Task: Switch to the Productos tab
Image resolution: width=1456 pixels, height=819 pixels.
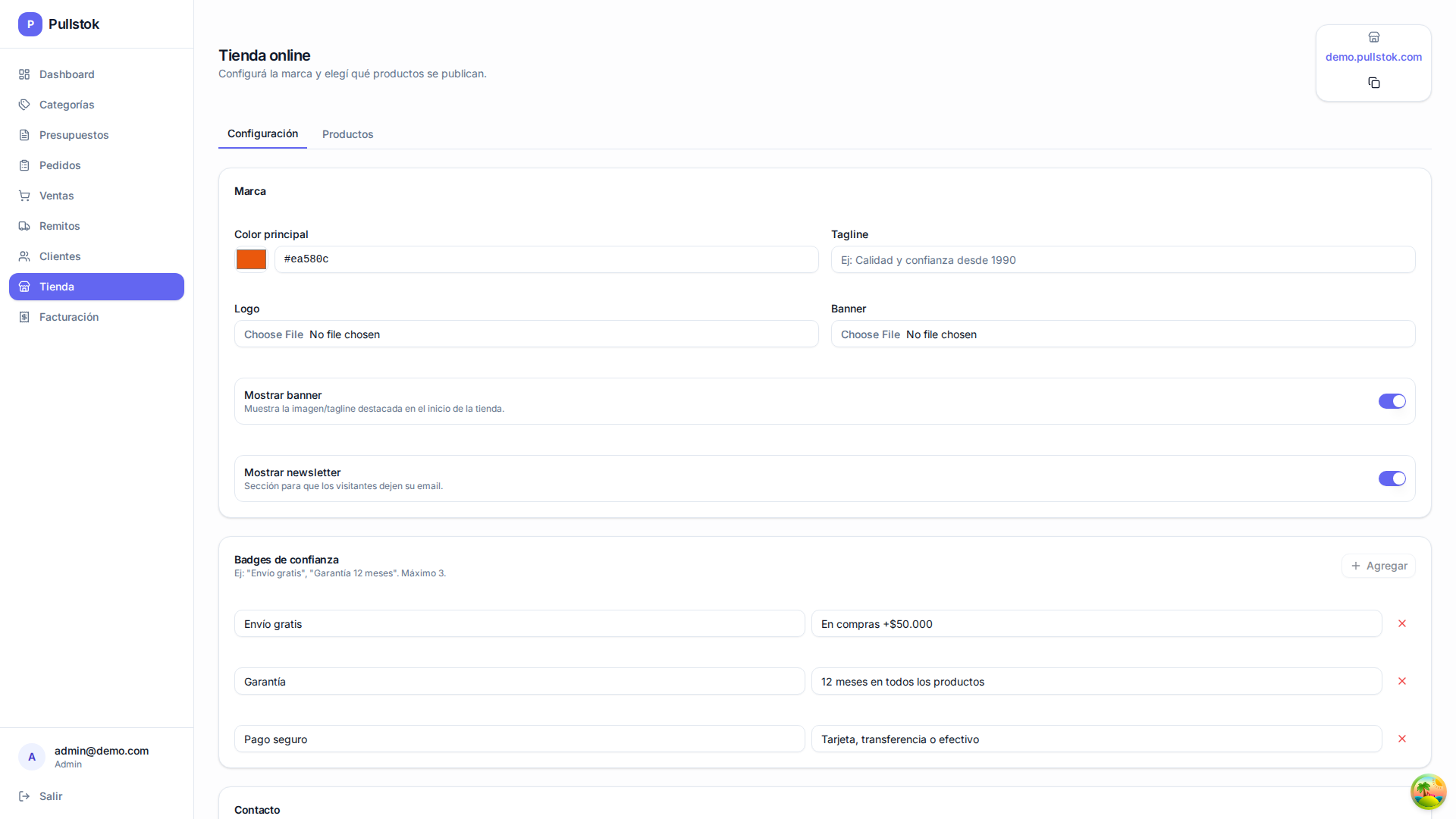Action: [x=347, y=134]
